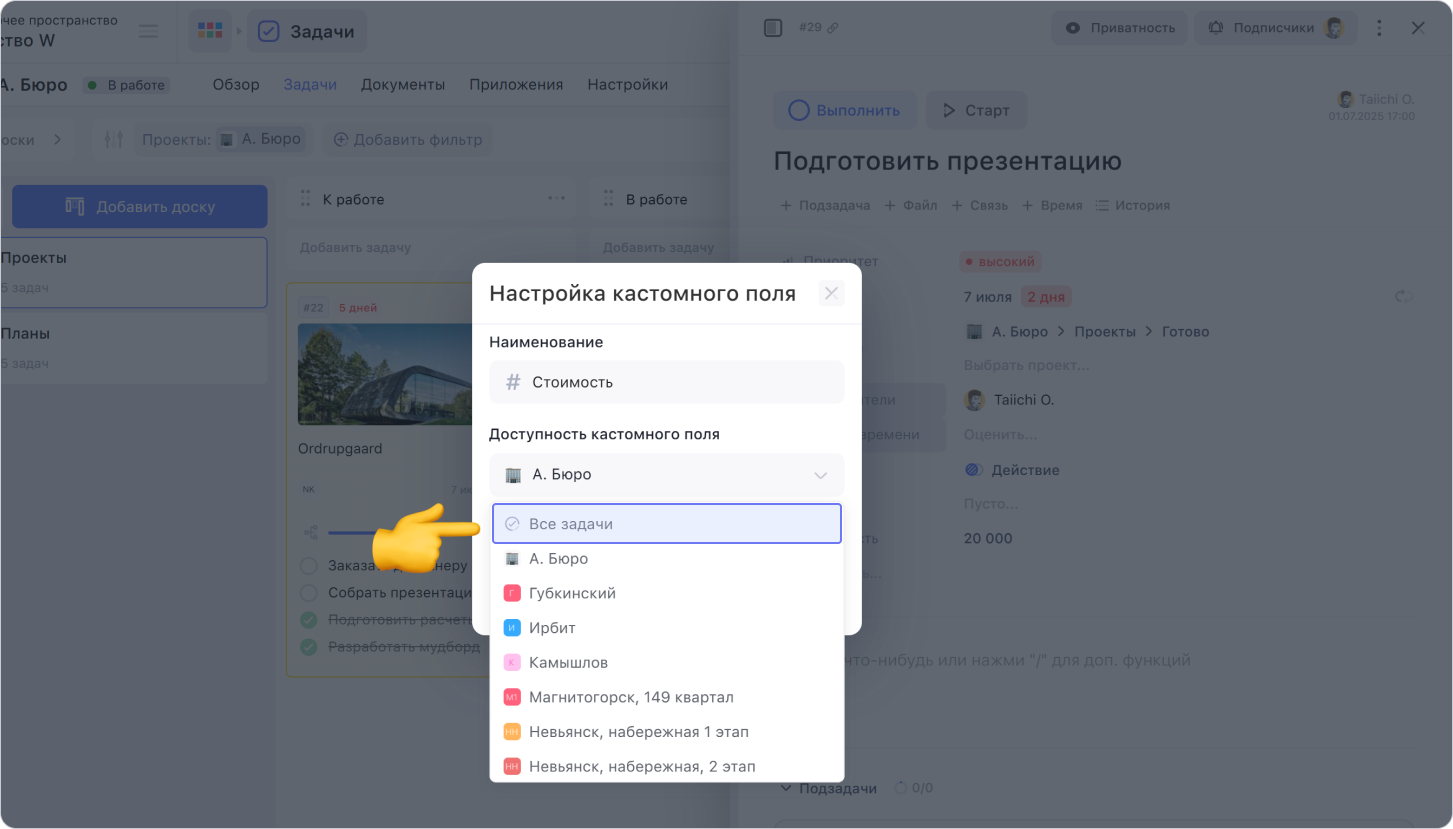Click the pink Камышлов project icon
The width and height of the screenshot is (1453, 829).
(512, 662)
